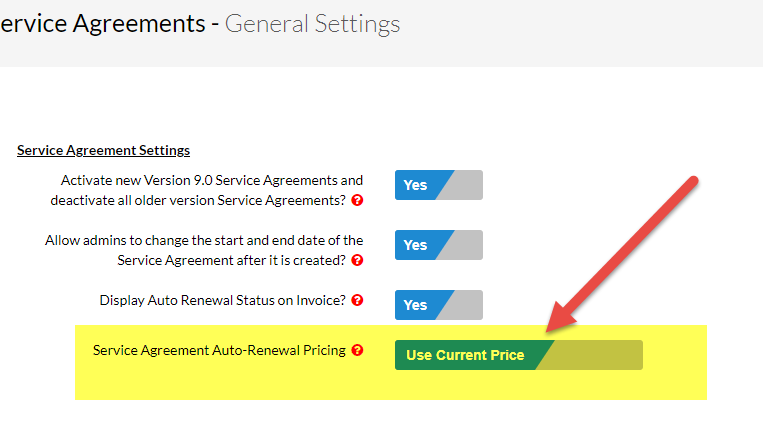Show help for Display Auto Renewal Status
Image resolution: width=763 pixels, height=428 pixels.
pyautogui.click(x=357, y=300)
